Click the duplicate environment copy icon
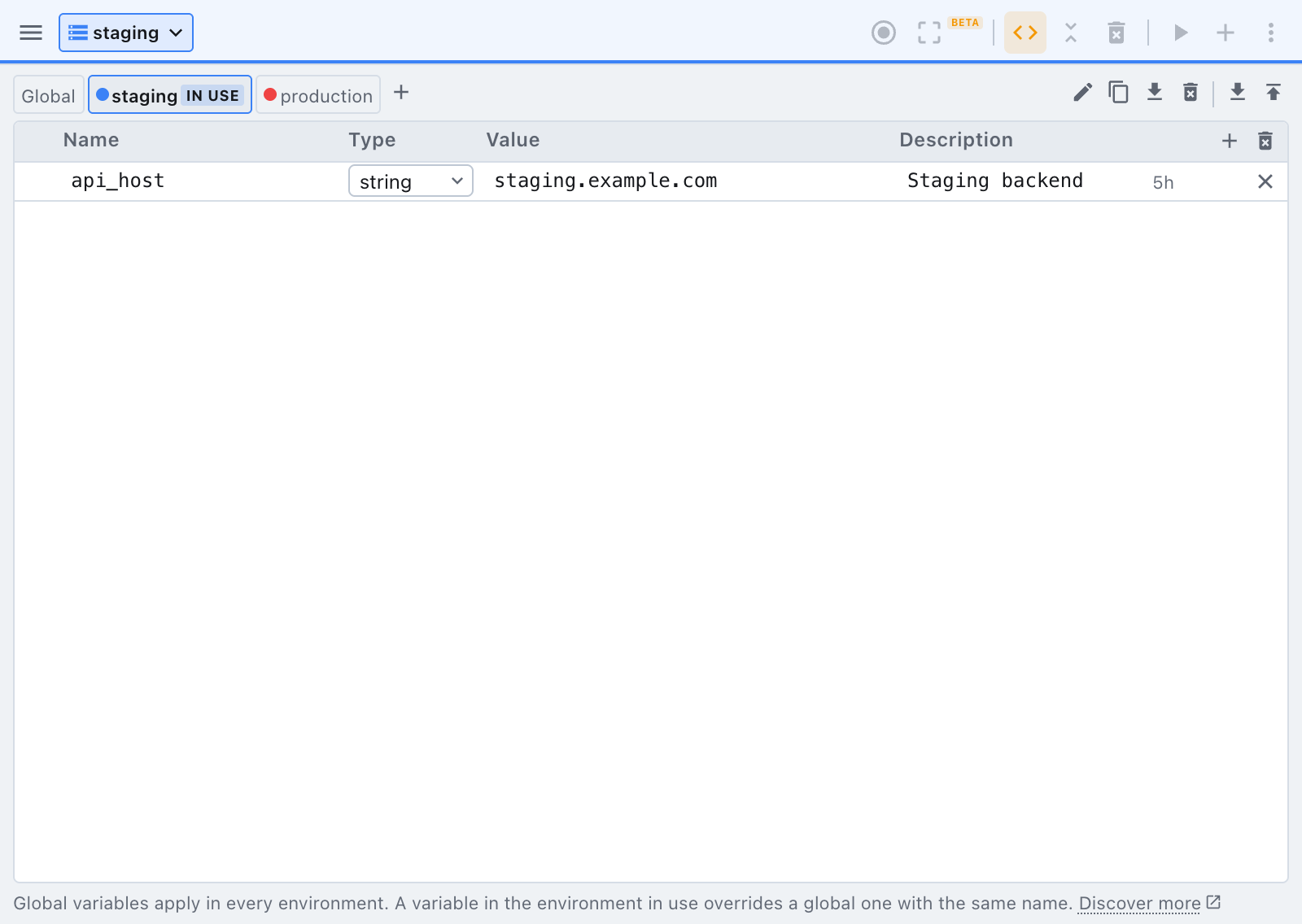1302x924 pixels. (1119, 93)
